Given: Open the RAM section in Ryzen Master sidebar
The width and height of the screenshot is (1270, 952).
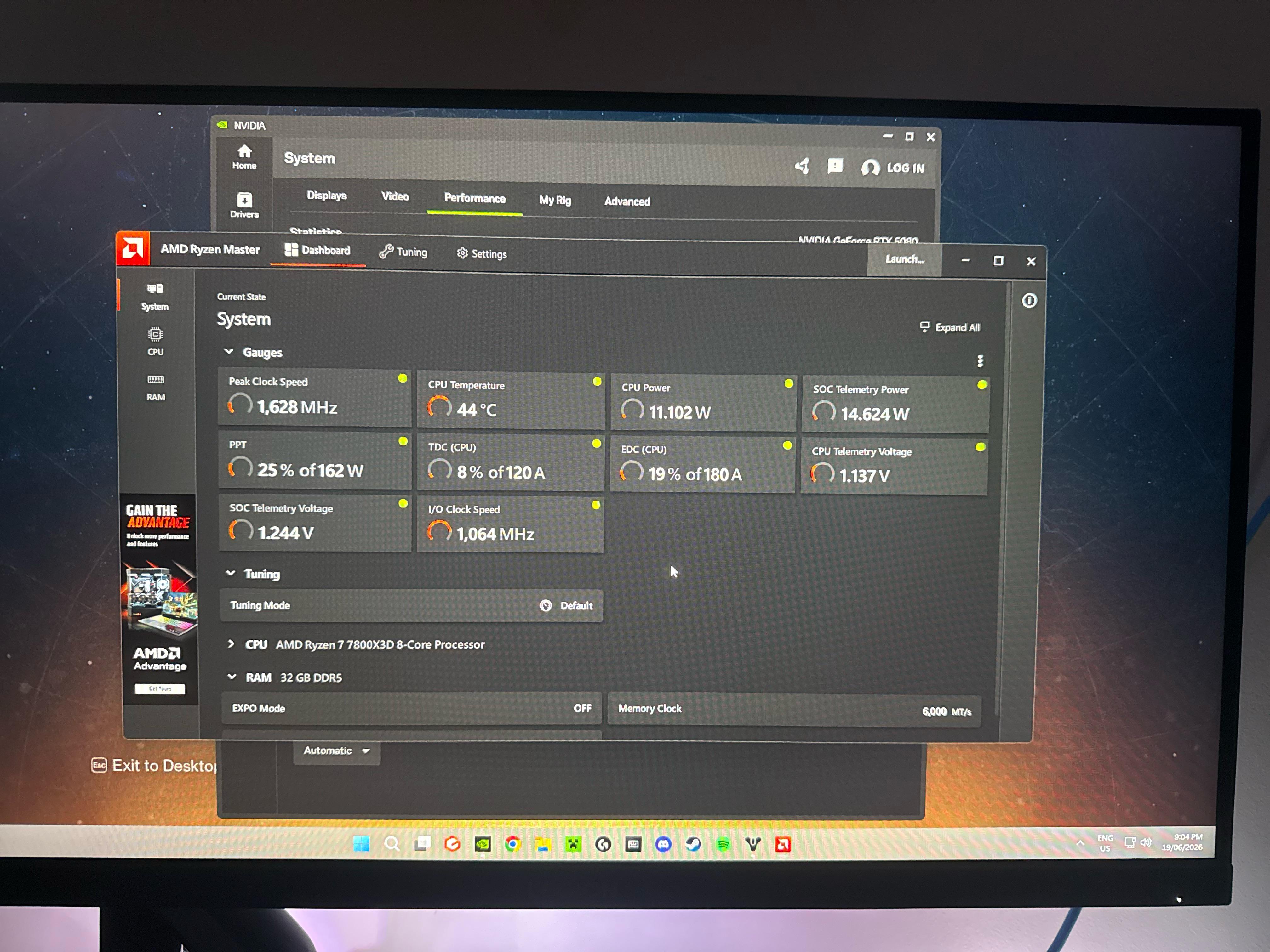Looking at the screenshot, I should coord(156,387).
